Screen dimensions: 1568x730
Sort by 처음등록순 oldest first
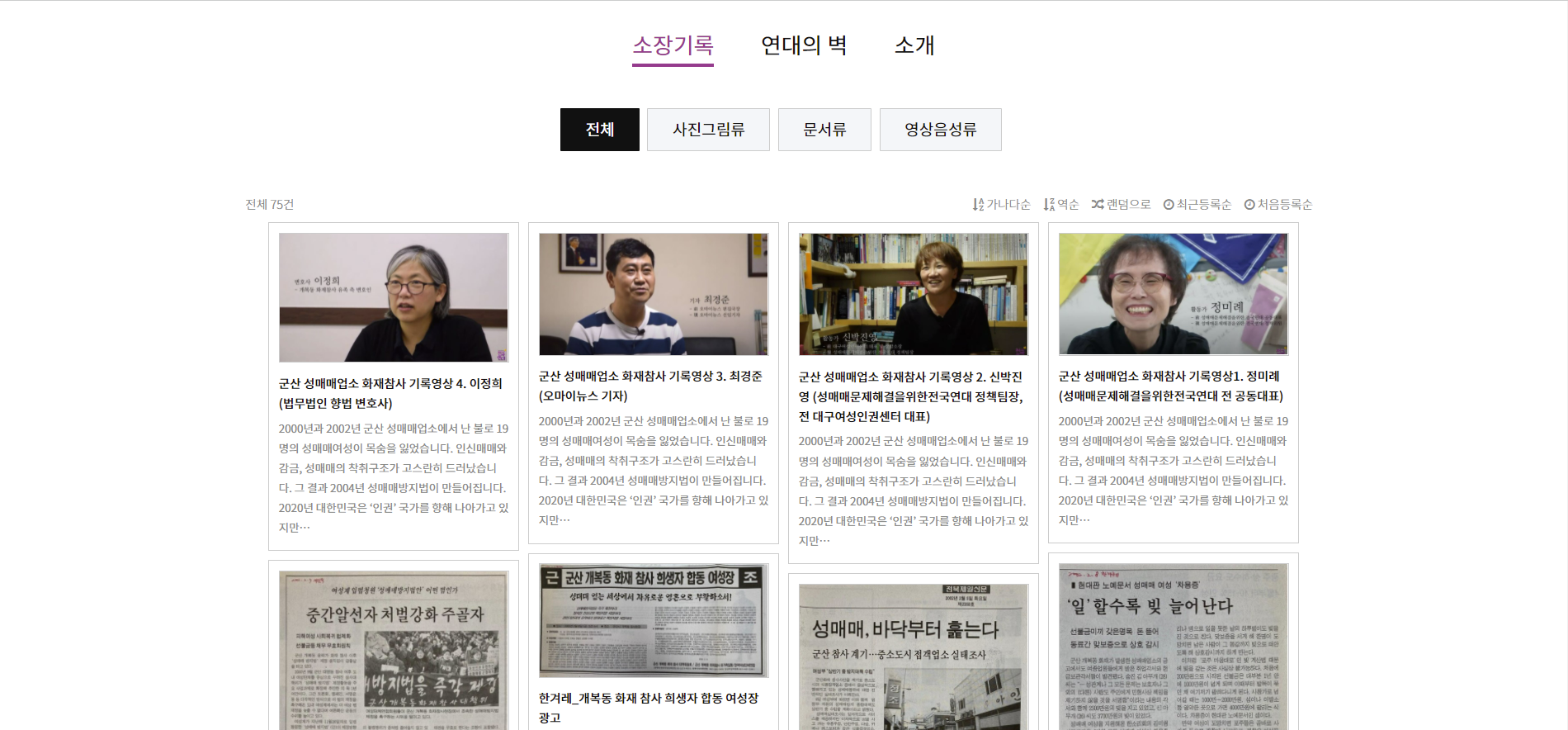coord(1278,204)
